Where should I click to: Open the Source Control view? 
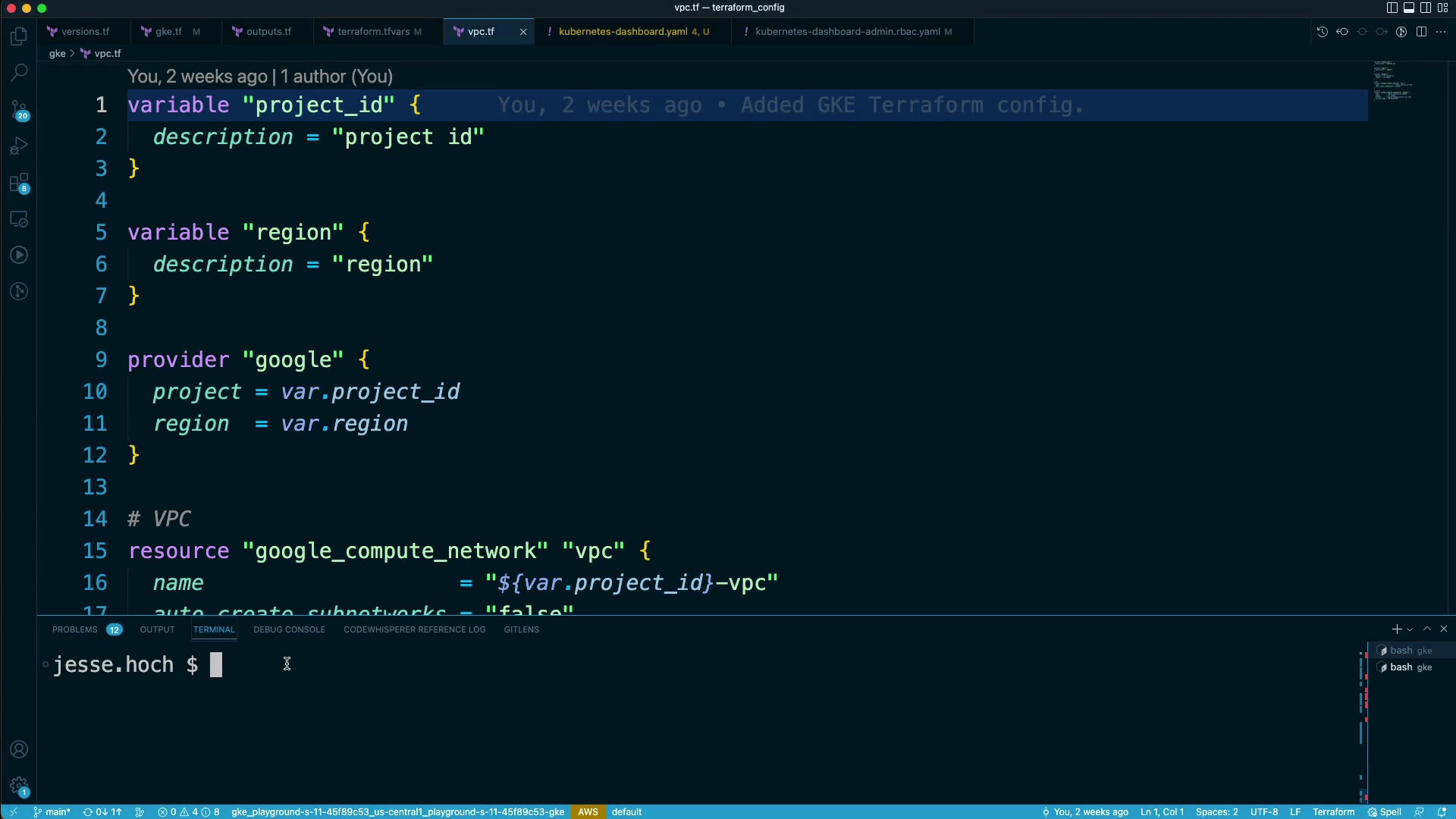click(19, 111)
